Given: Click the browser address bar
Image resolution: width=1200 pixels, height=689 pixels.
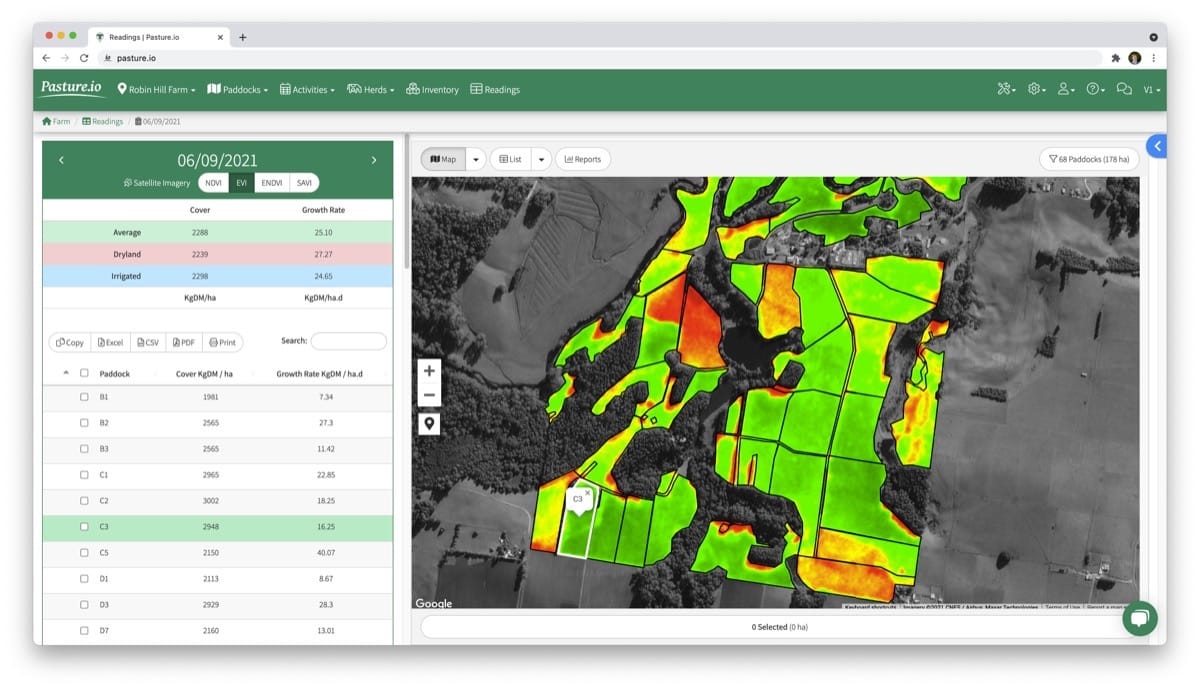Looking at the screenshot, I should (600, 58).
